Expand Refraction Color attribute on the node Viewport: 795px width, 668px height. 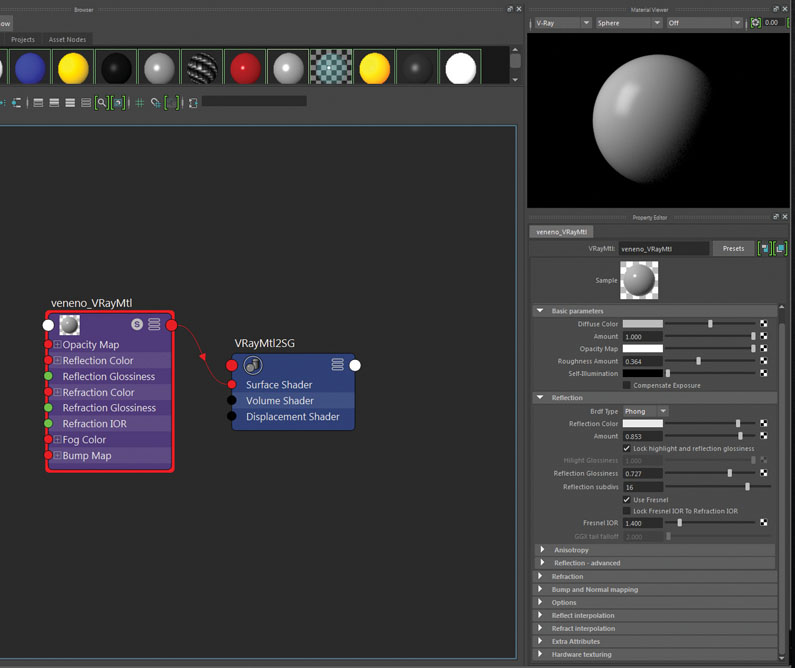pyautogui.click(x=57, y=392)
